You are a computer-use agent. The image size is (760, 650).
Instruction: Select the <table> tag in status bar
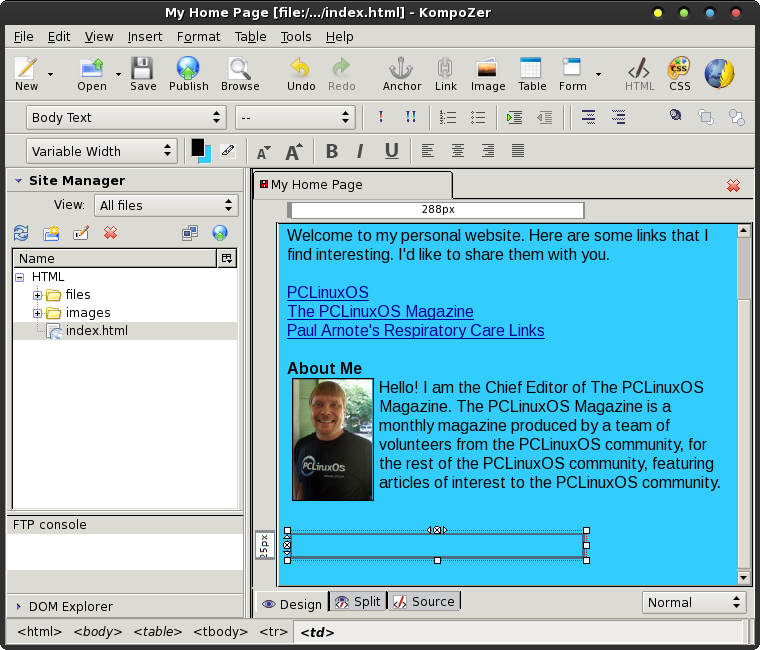click(158, 632)
